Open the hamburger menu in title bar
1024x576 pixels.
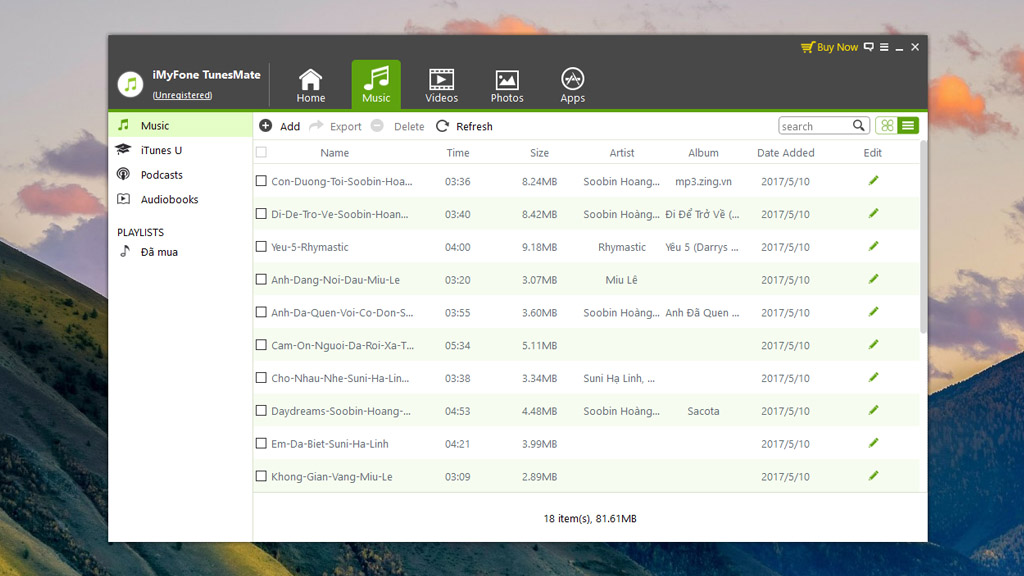[x=884, y=47]
